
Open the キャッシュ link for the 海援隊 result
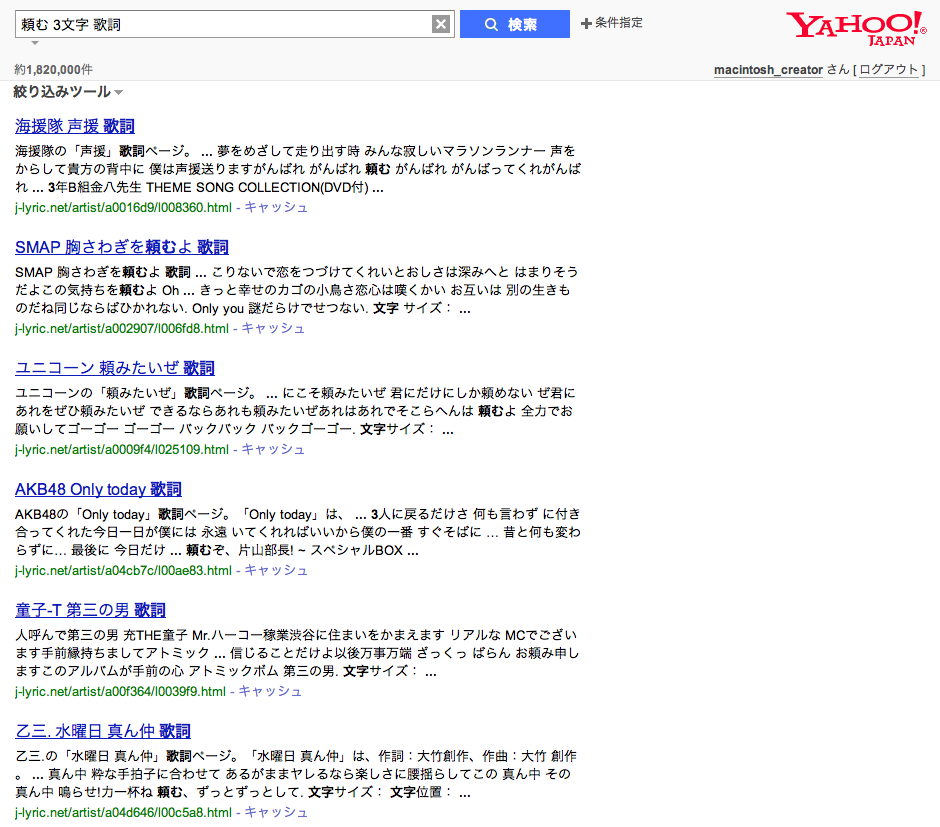pos(276,207)
